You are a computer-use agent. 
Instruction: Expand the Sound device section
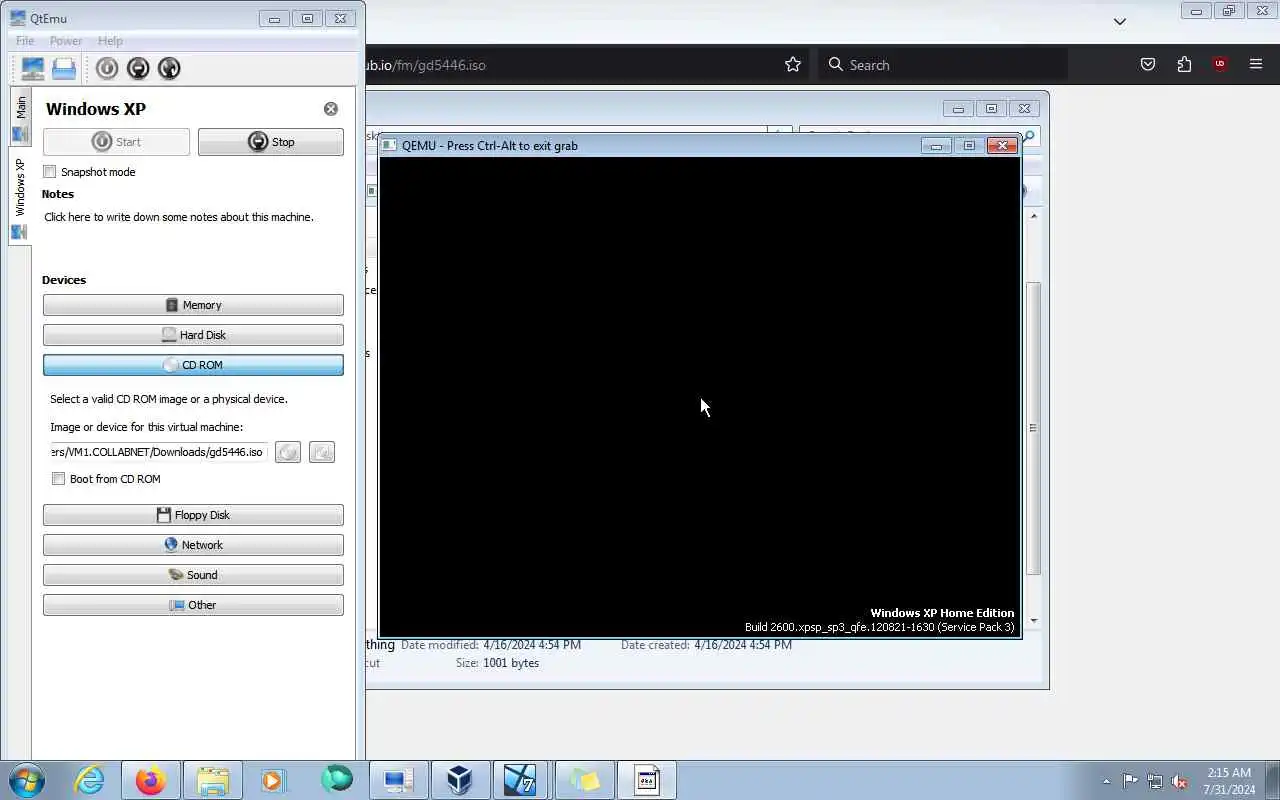193,575
